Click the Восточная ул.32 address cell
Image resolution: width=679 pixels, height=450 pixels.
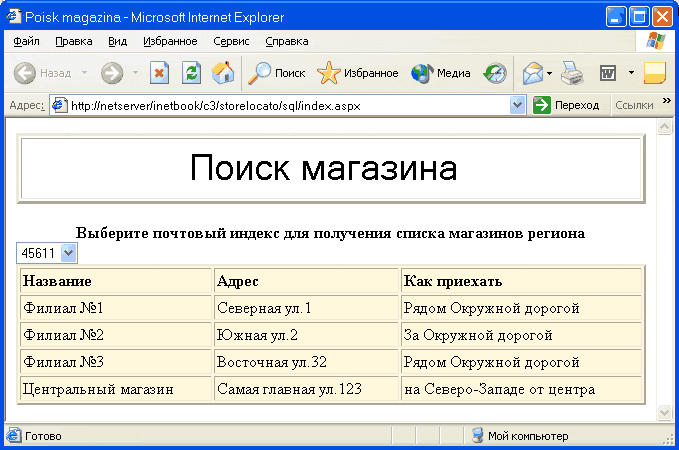click(x=306, y=362)
